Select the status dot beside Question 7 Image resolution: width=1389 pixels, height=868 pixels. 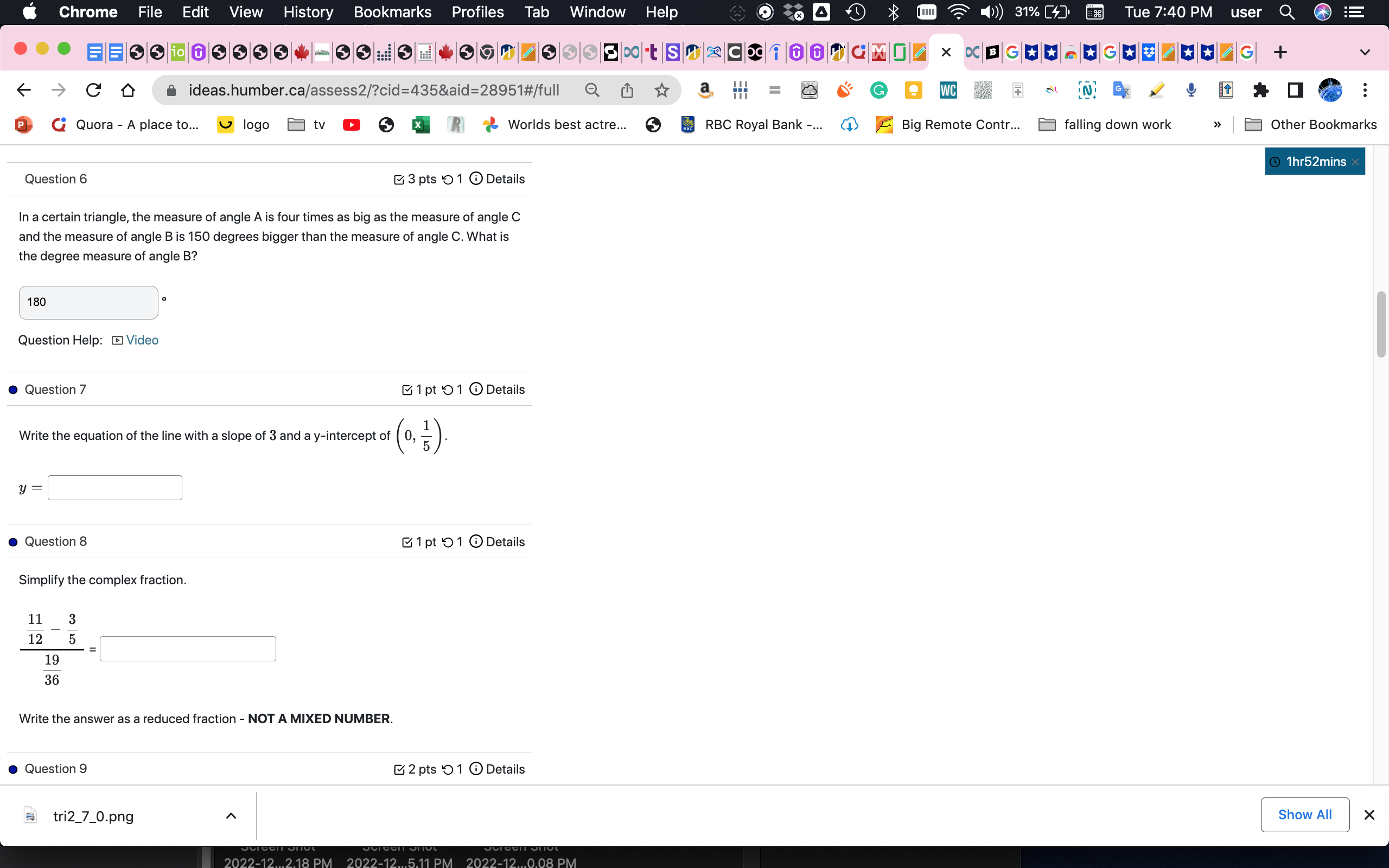tap(12, 389)
